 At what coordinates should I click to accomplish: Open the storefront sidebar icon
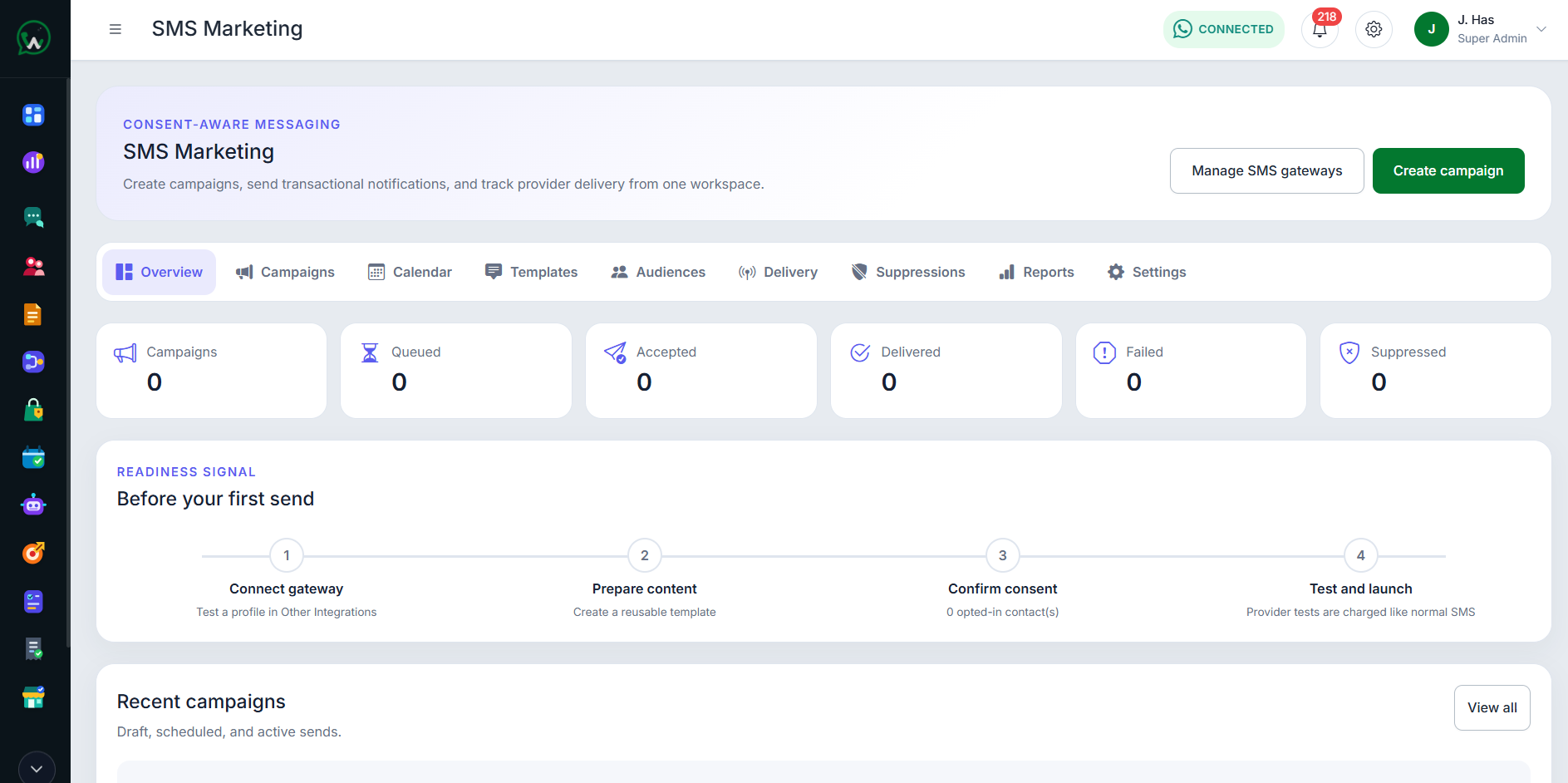click(x=33, y=697)
